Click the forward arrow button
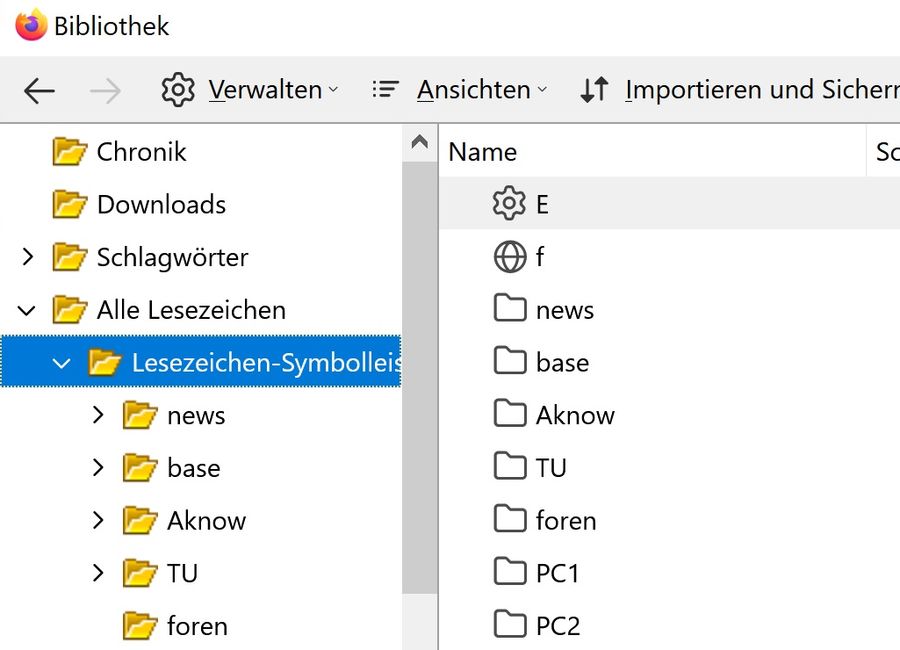 click(x=105, y=91)
